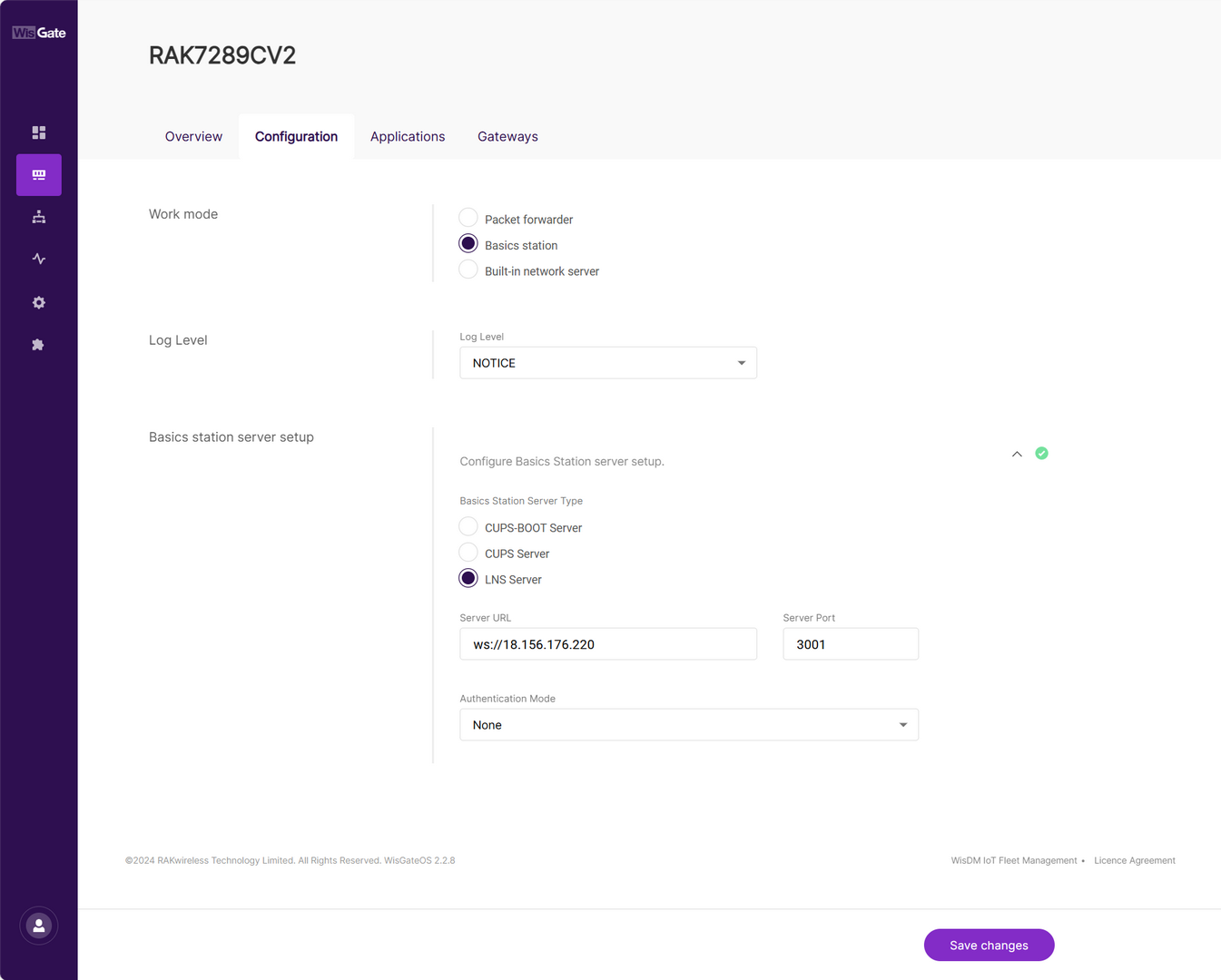This screenshot has width=1221, height=980.
Task: Select Basics station work mode
Action: (468, 243)
